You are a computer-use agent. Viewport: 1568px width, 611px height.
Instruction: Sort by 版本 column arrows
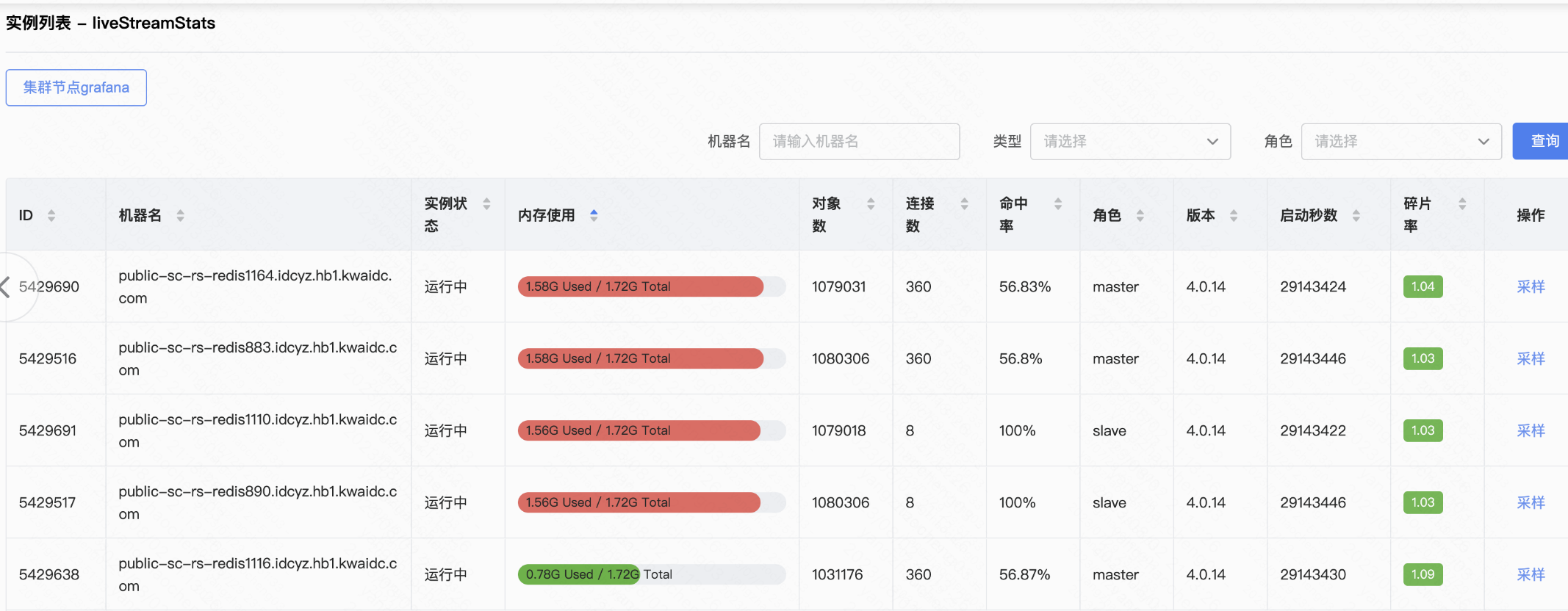tap(1234, 215)
